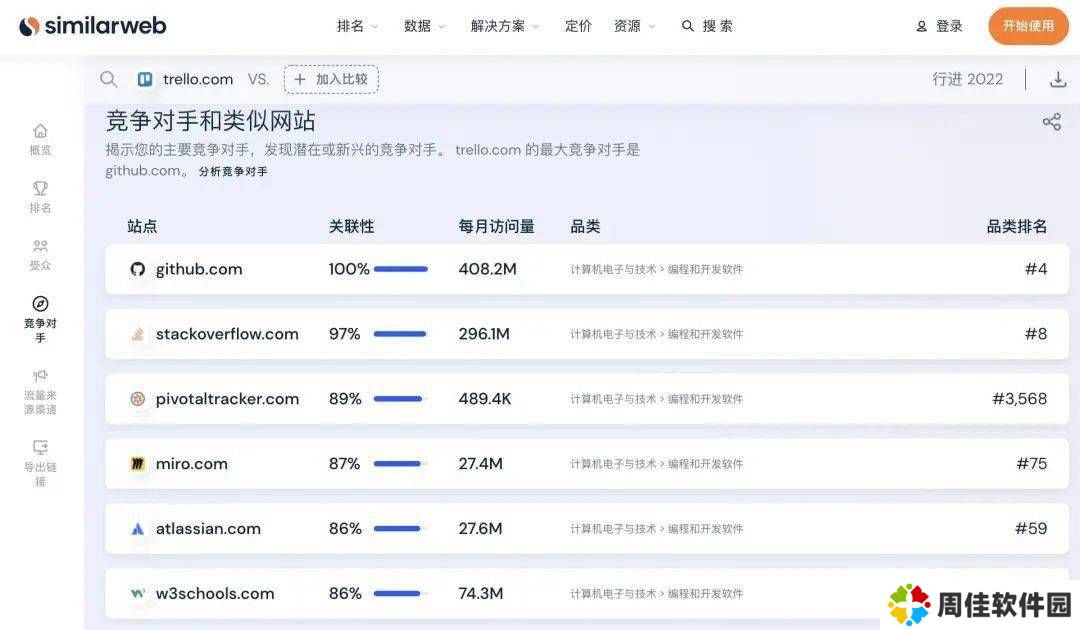Click the 关联性 column header
The height and width of the screenshot is (630, 1080).
coord(351,227)
